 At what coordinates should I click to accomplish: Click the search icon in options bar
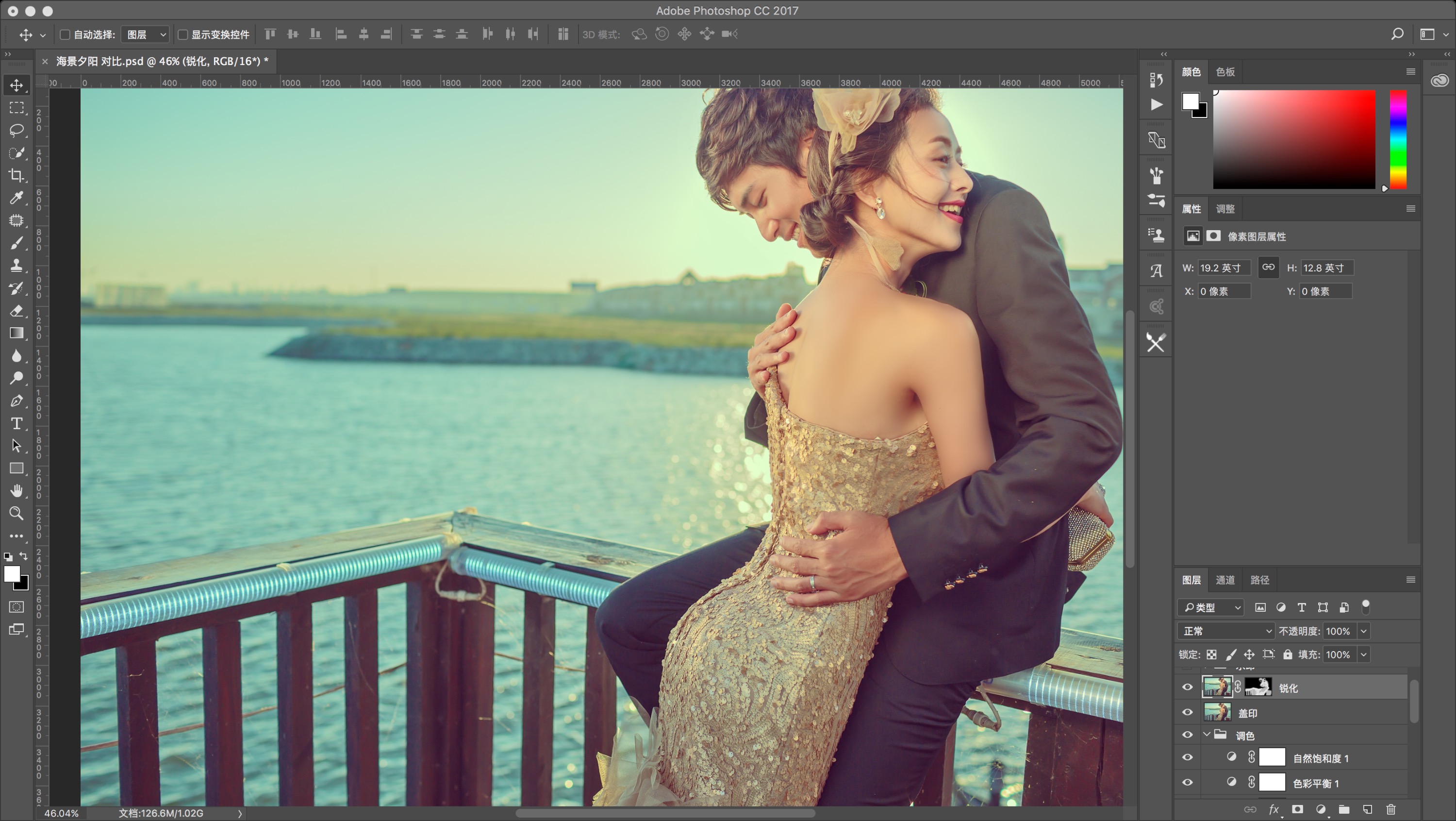point(1397,34)
